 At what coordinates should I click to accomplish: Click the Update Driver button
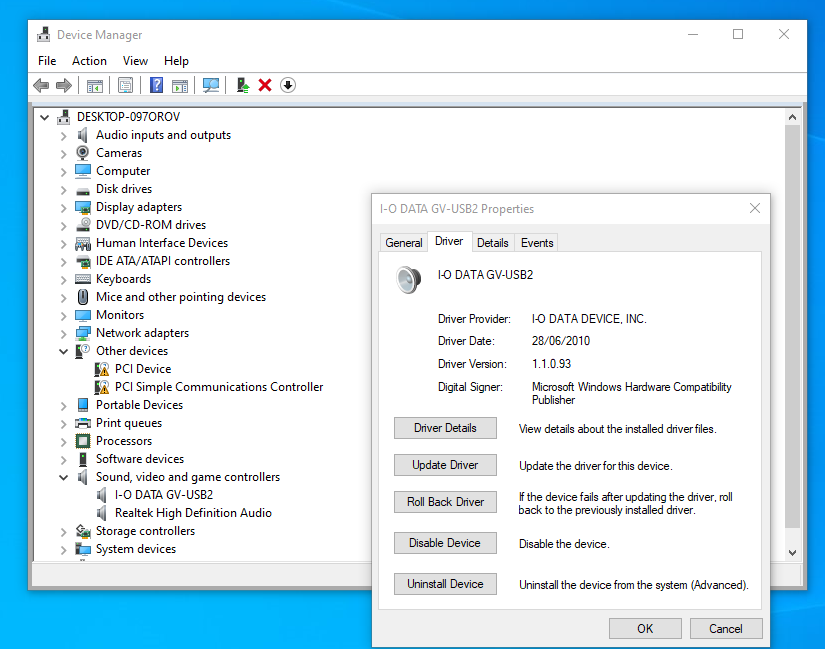tap(445, 465)
